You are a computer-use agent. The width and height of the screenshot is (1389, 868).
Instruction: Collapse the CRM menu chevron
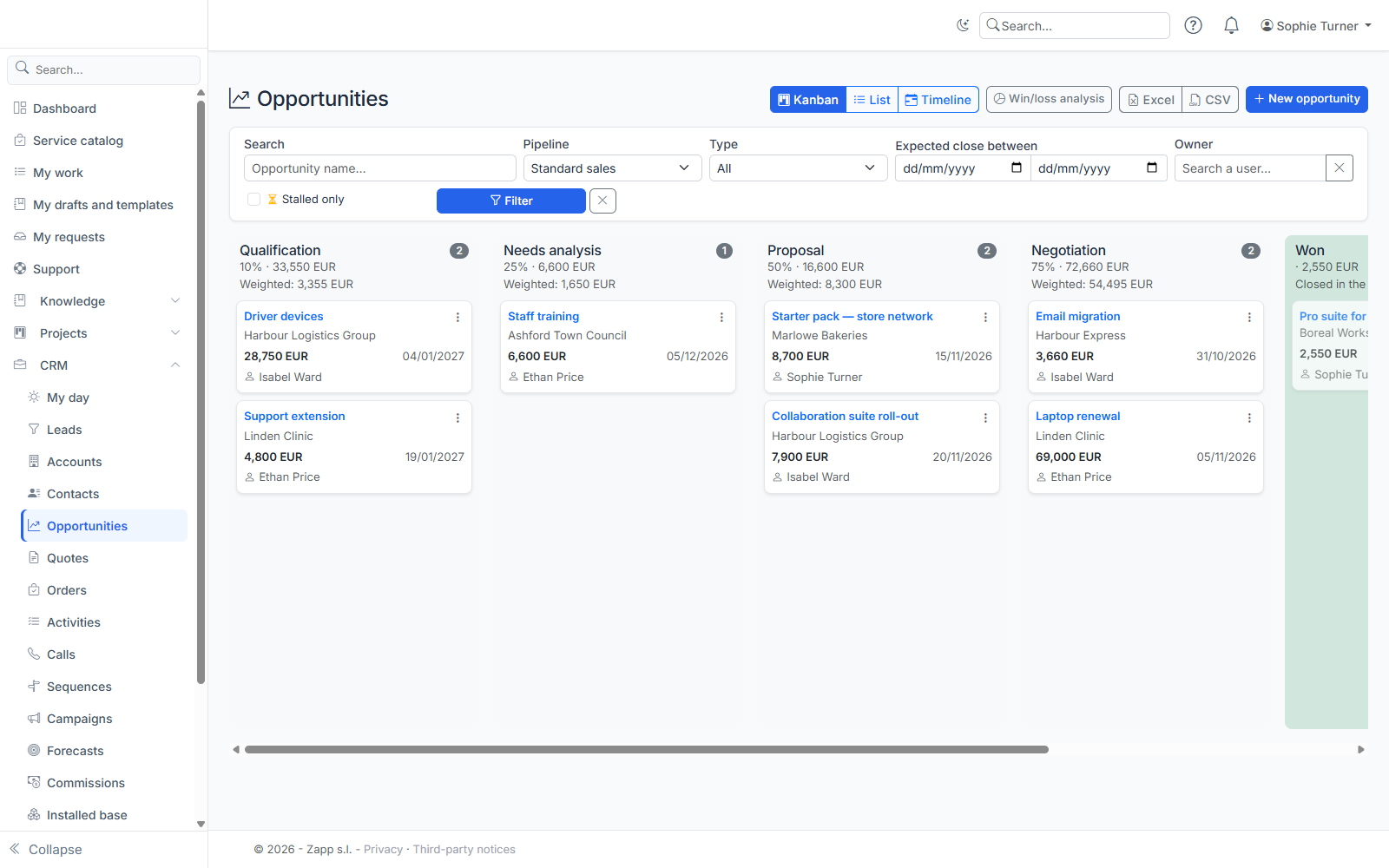click(175, 365)
